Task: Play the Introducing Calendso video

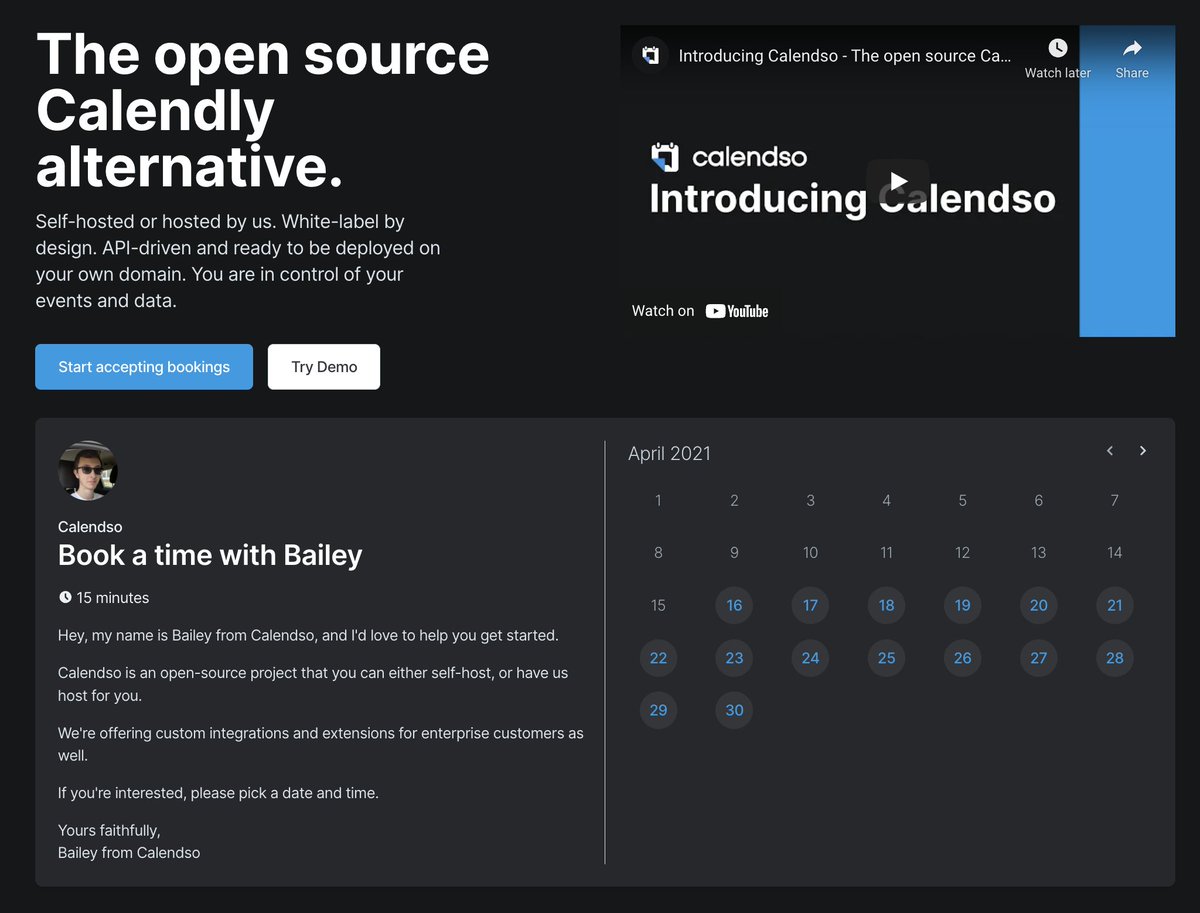Action: pos(898,181)
